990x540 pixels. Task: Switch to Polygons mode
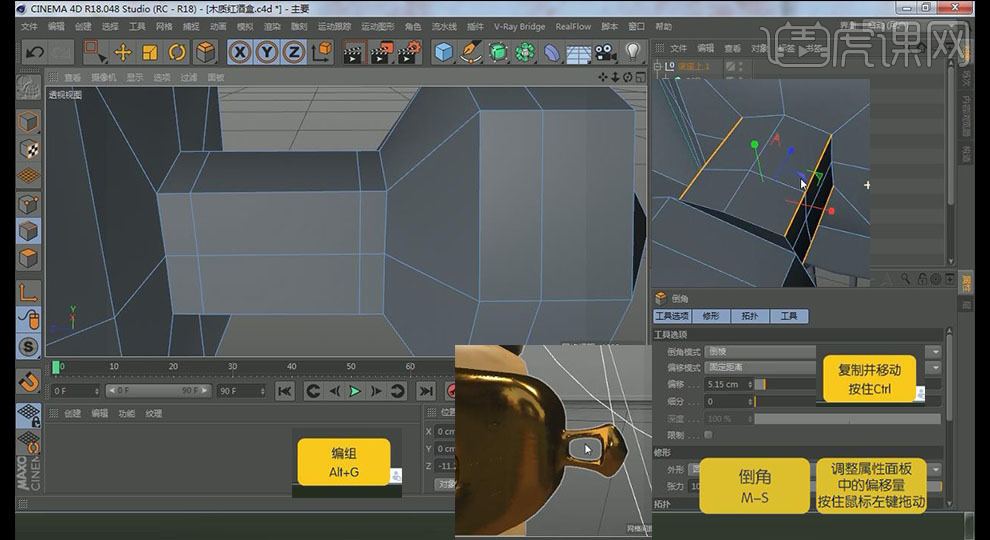(28, 258)
